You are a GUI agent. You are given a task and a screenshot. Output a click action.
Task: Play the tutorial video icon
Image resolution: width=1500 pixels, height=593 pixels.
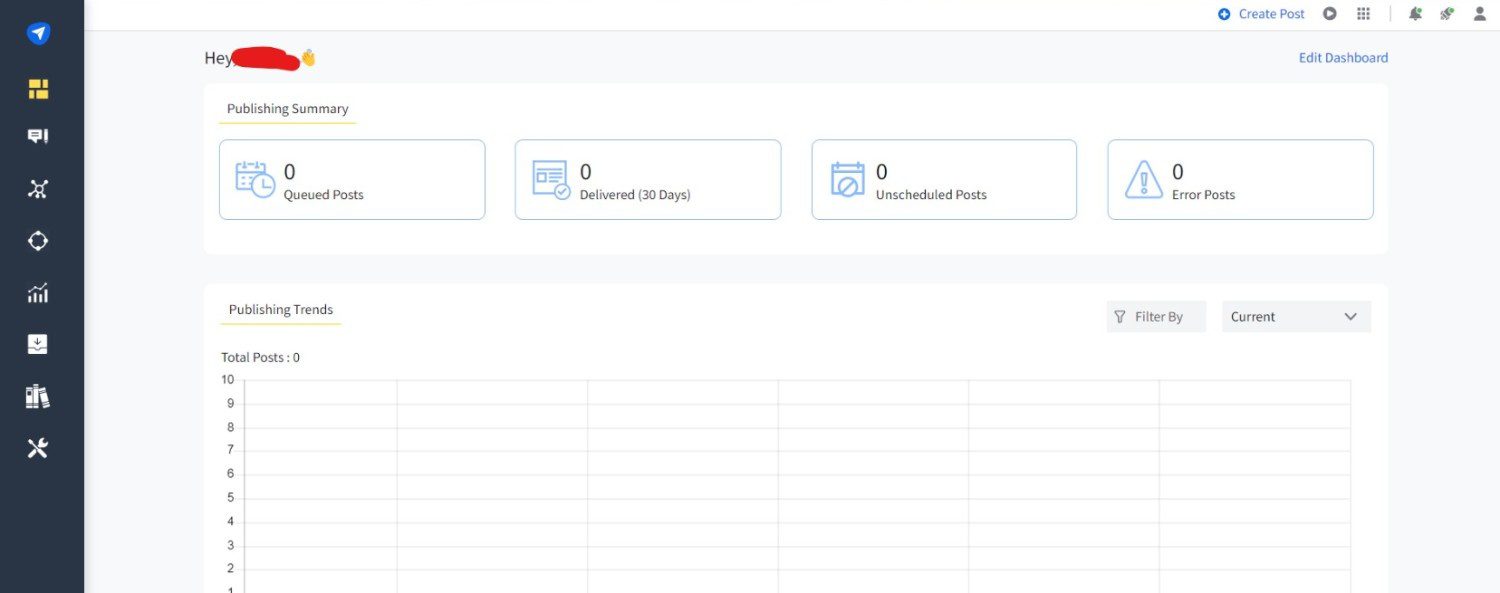[1330, 13]
